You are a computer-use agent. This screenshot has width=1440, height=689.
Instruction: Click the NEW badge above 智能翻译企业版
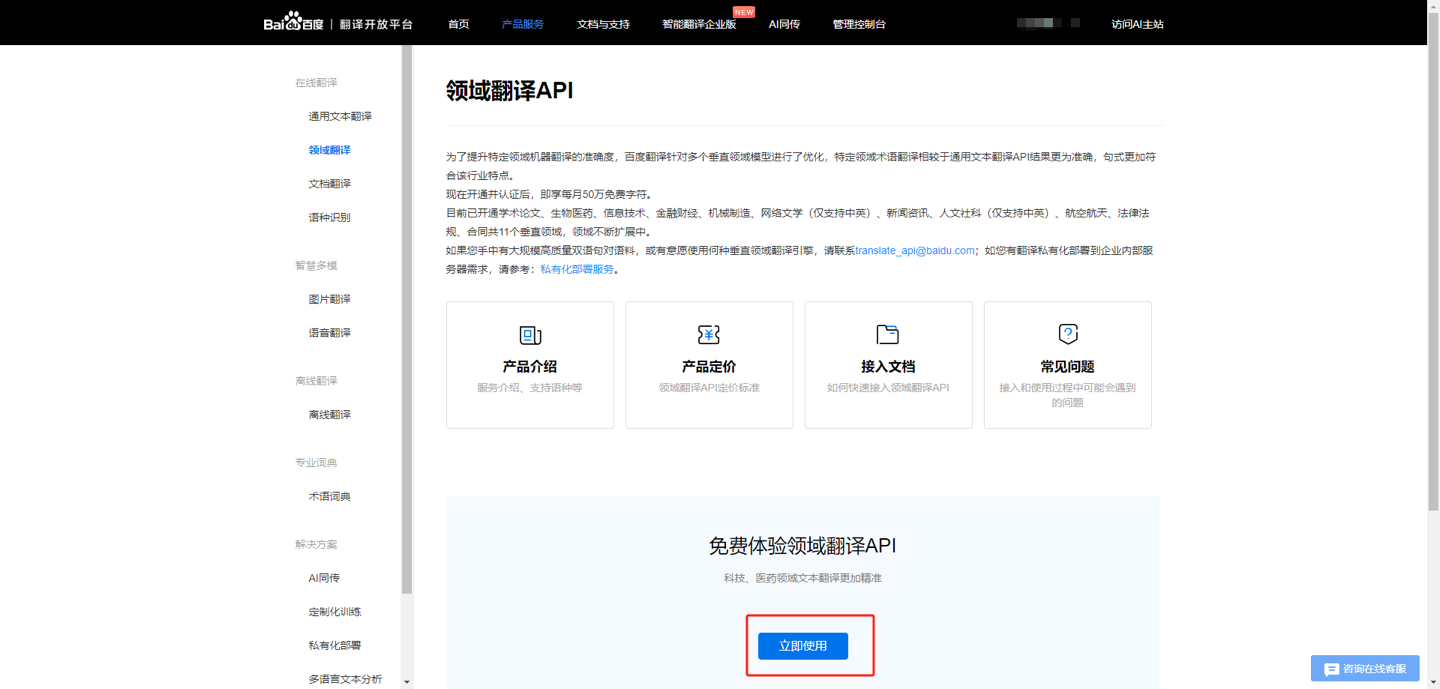744,12
